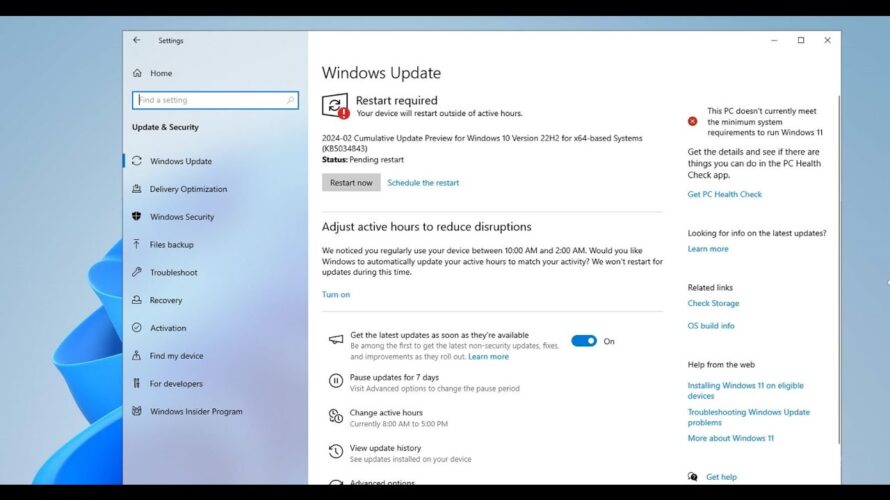The image size is (890, 500).
Task: Click Get PC Health Check link
Action: [x=725, y=194]
